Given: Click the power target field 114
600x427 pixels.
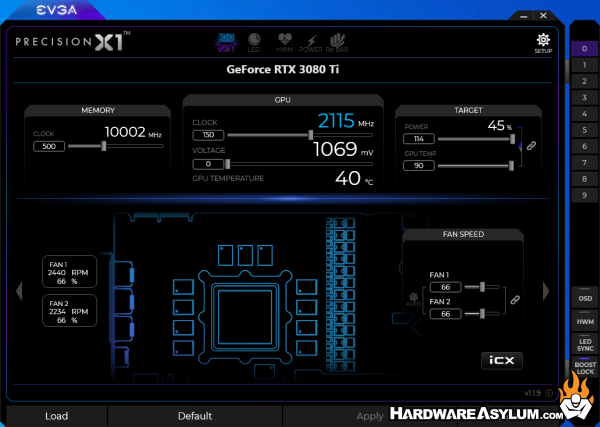Looking at the screenshot, I should tap(419, 139).
